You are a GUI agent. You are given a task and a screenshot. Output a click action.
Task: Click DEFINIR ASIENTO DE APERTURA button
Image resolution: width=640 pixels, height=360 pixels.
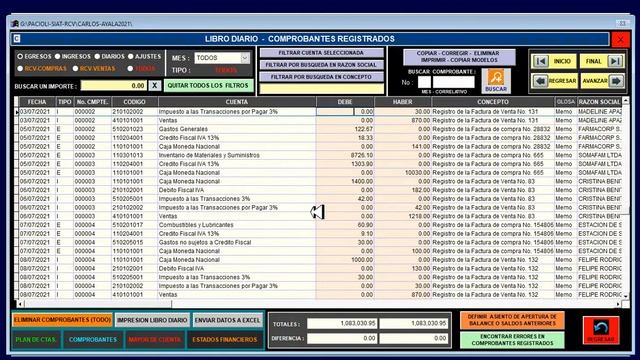512,320
